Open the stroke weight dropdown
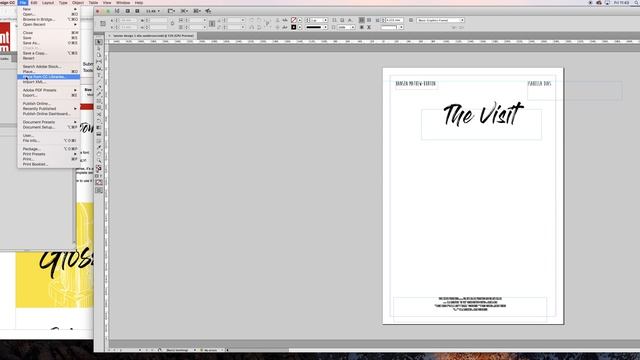This screenshot has width=640, height=360. 325,20
